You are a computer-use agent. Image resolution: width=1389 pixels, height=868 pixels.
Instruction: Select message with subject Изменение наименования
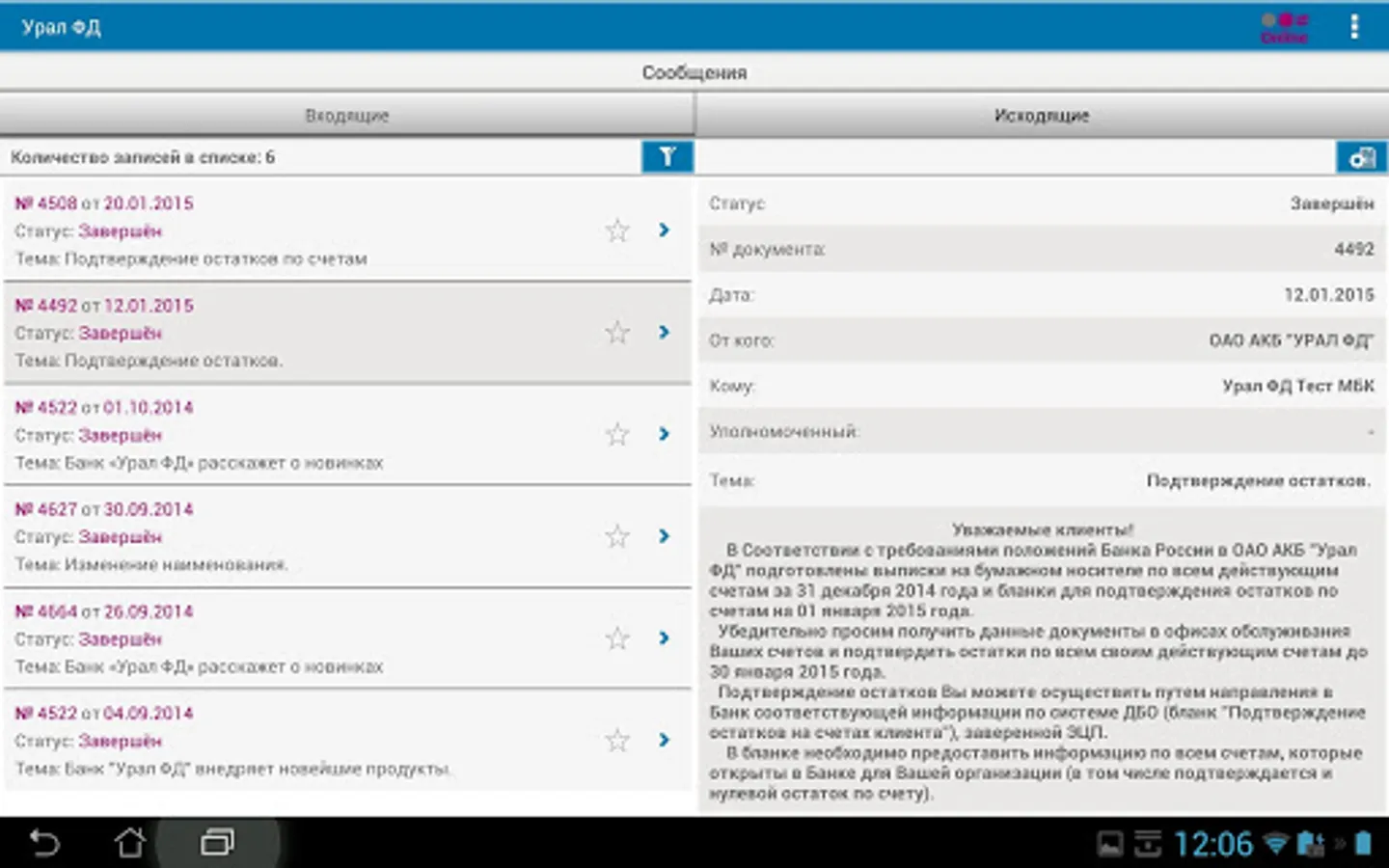point(347,536)
